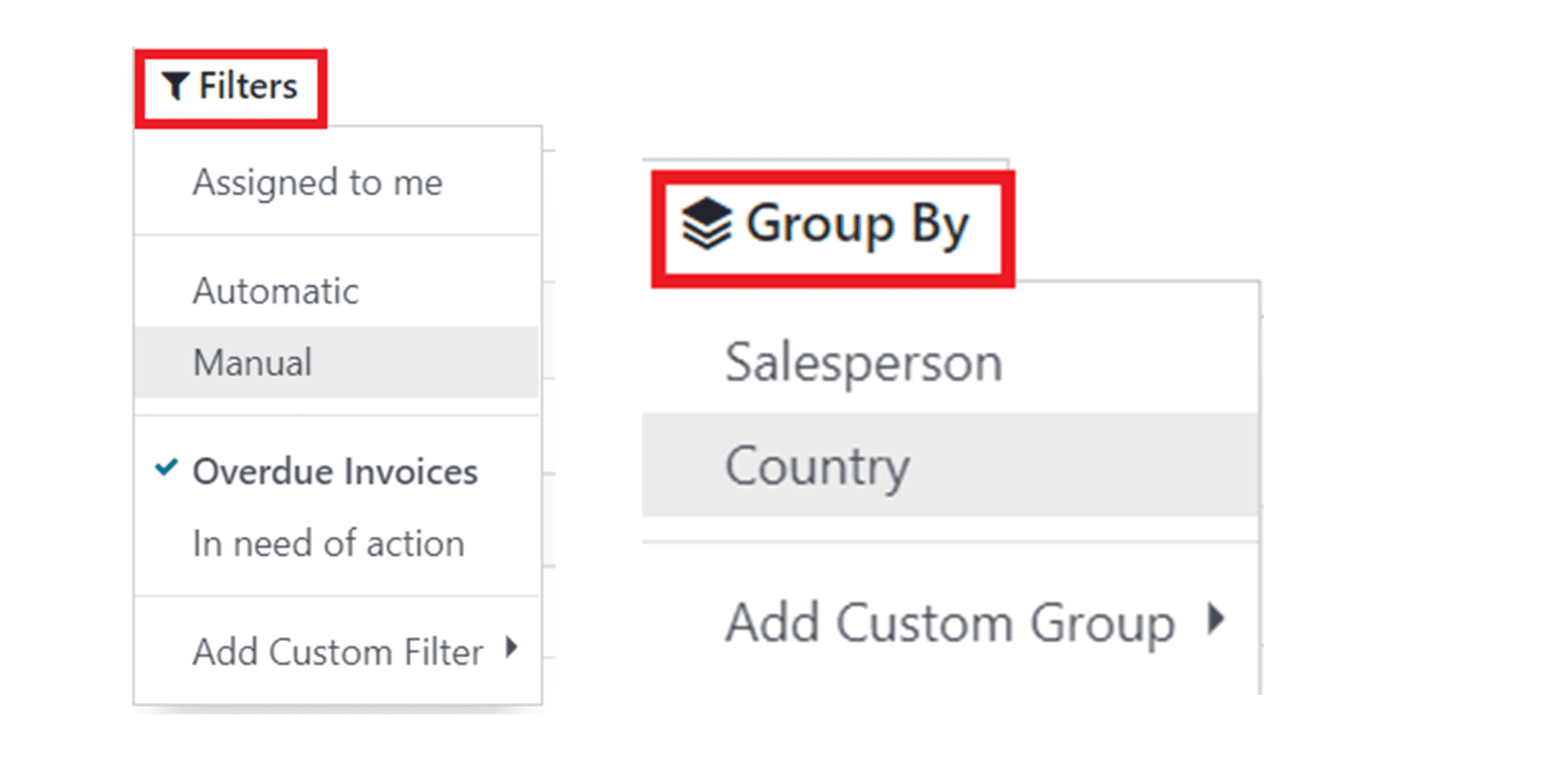Click the stacked layers Group By icon

click(706, 223)
